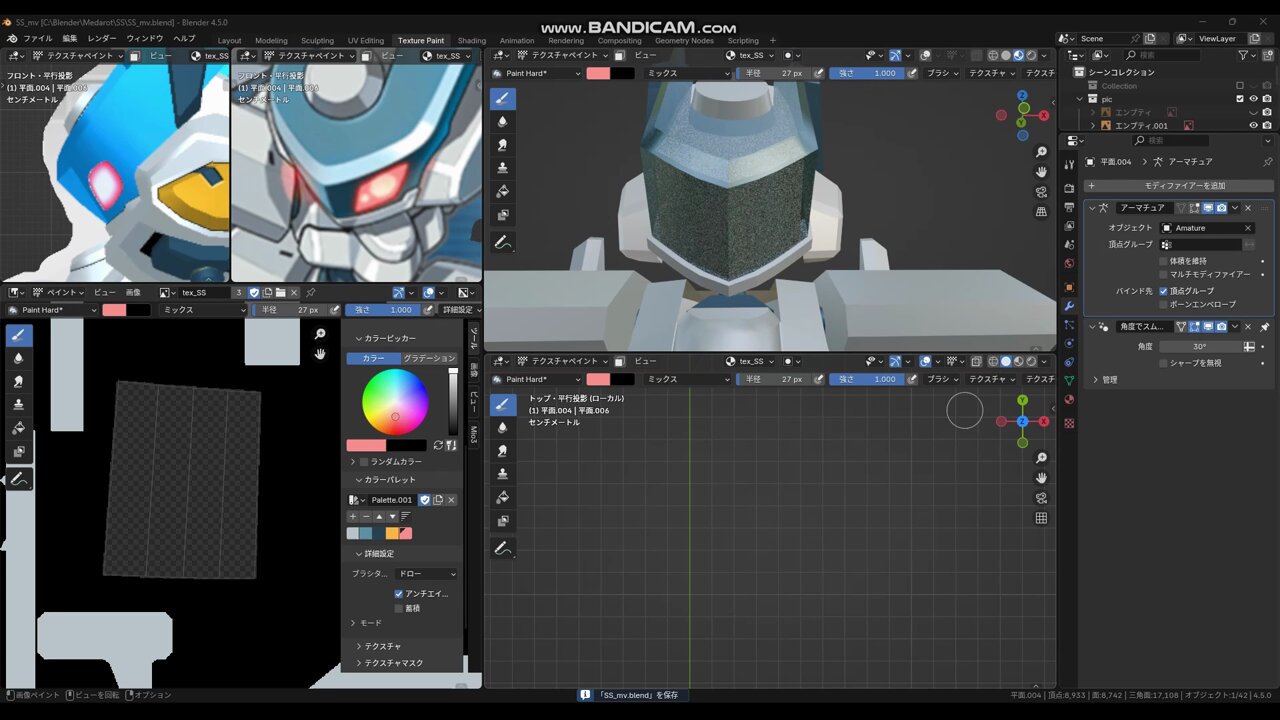Select the Clone tool in top 3D viewport
Screen dimensions: 1280x720
(x=502, y=168)
